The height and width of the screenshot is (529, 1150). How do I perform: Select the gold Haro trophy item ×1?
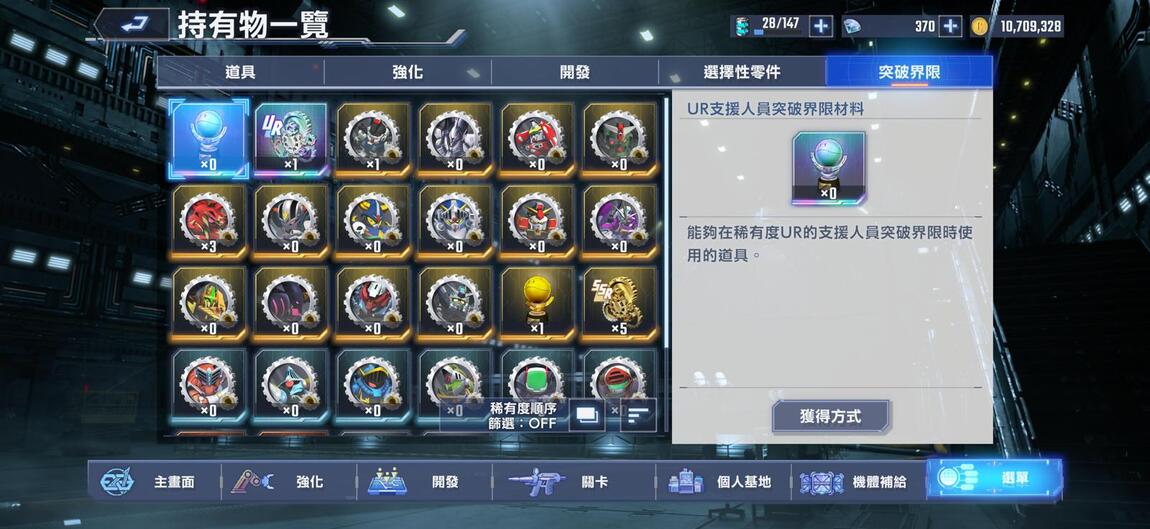pyautogui.click(x=537, y=304)
